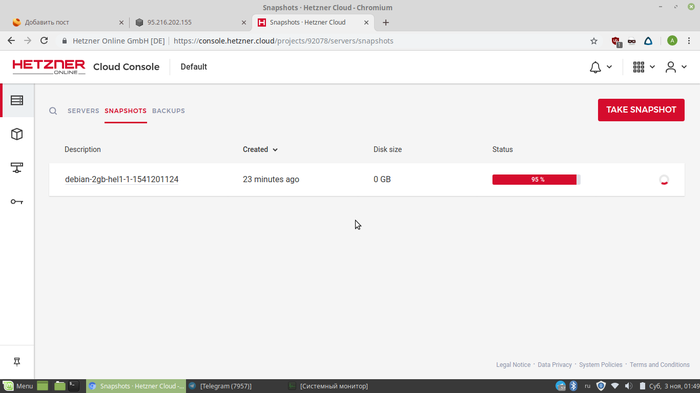Click the Description column header

coord(83,150)
